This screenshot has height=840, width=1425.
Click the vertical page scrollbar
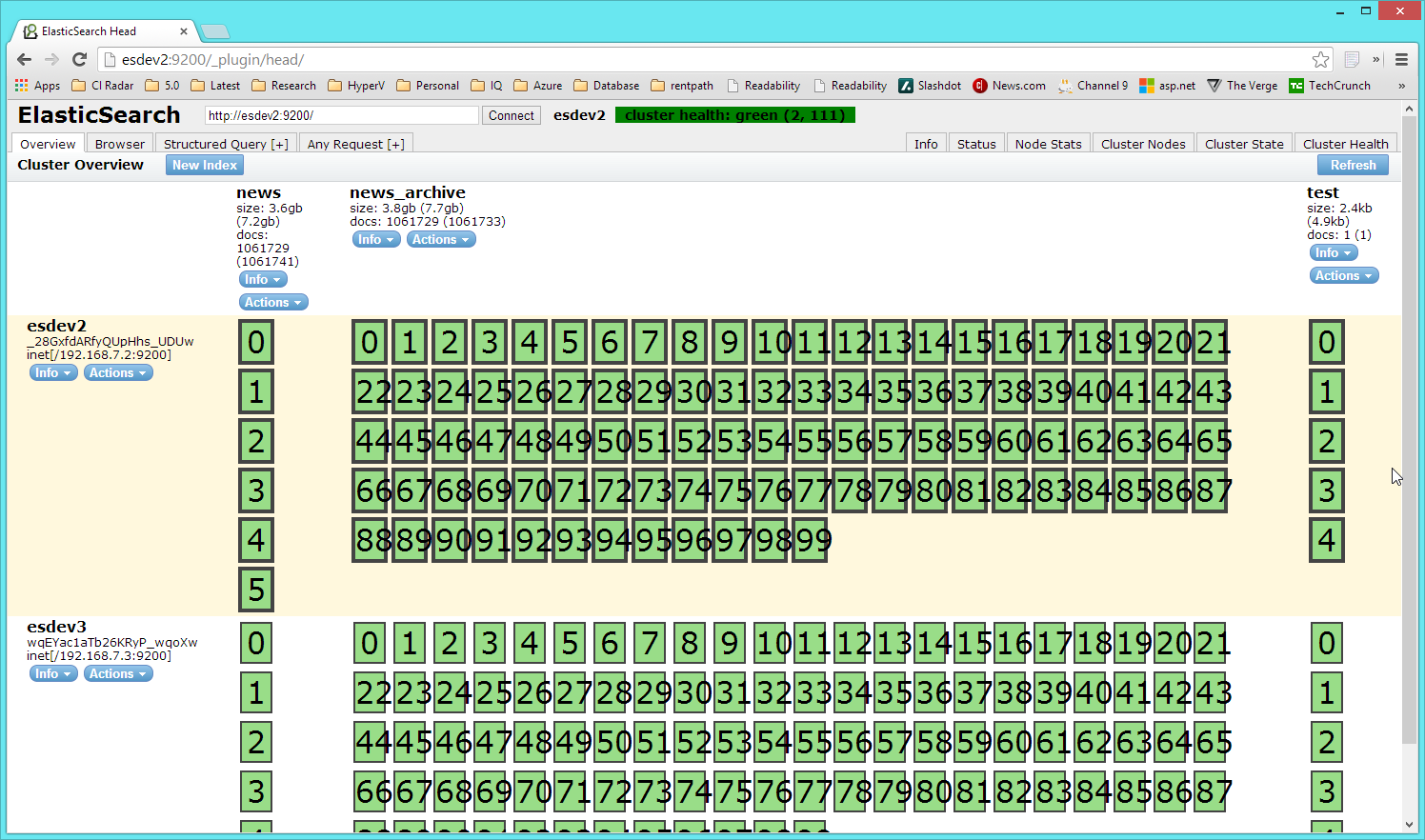click(1410, 429)
